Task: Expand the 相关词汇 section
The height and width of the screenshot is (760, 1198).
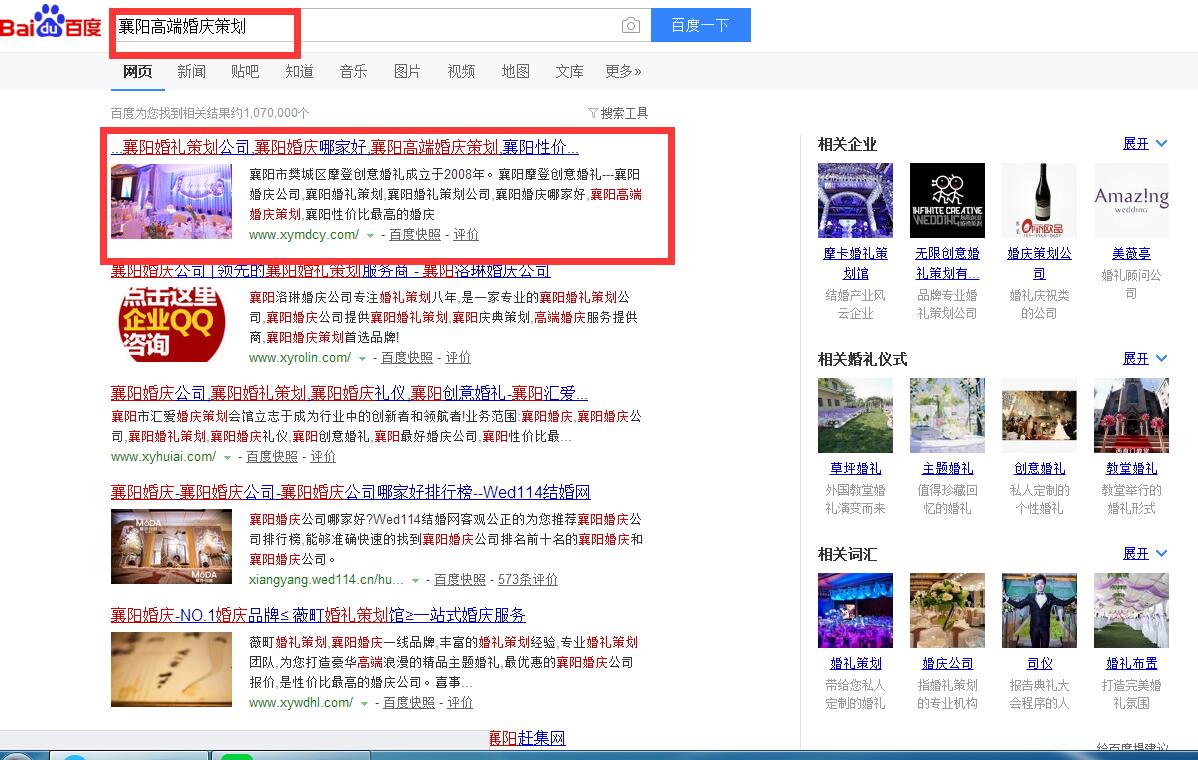Action: tap(1145, 554)
